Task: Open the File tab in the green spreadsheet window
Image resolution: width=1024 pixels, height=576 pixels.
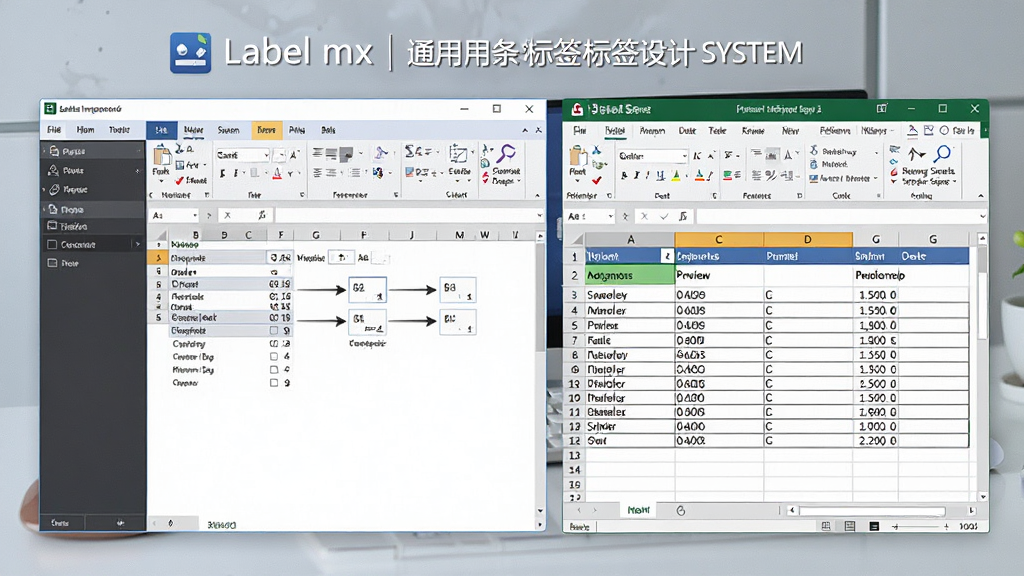Action: (x=580, y=131)
